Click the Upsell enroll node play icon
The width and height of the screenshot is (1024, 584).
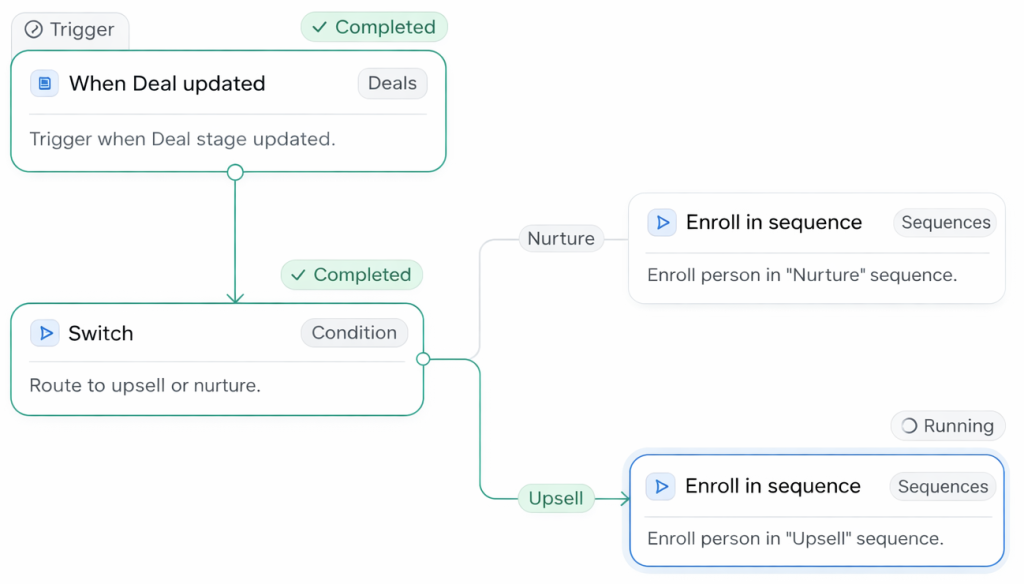tap(660, 487)
